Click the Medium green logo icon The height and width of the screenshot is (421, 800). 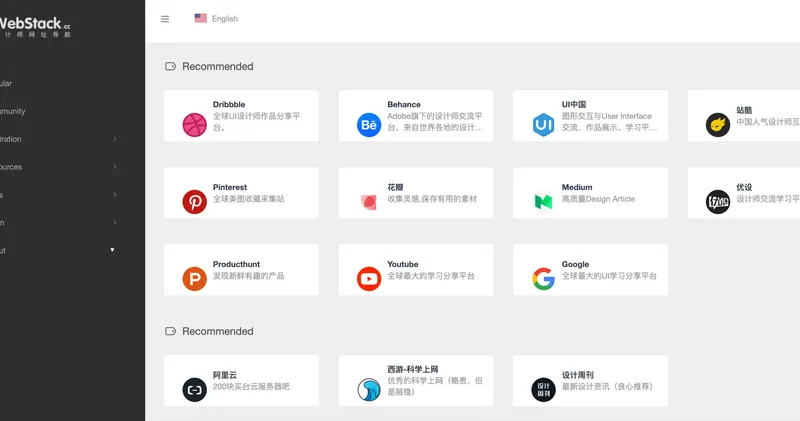click(543, 202)
